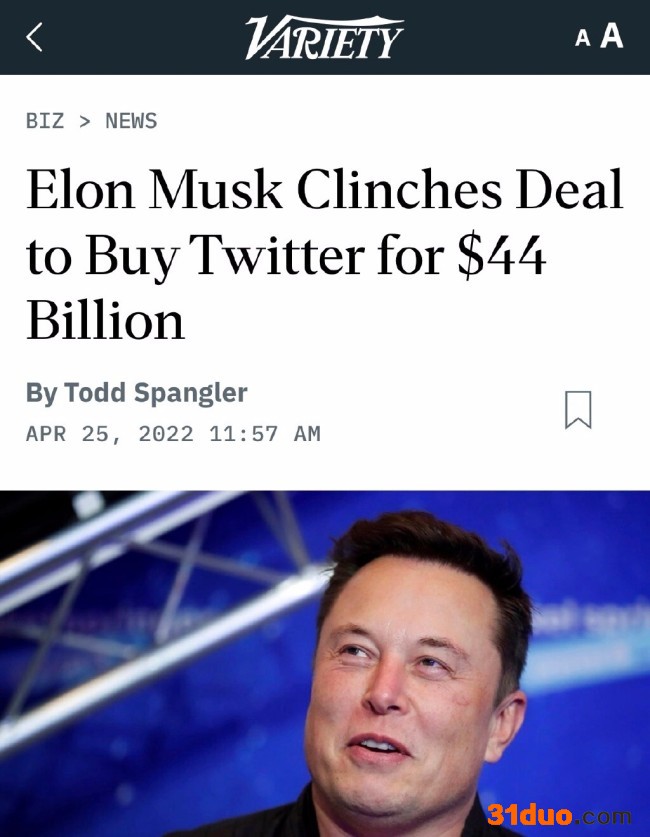Select the APR 25, 2022 date

click(x=109, y=434)
